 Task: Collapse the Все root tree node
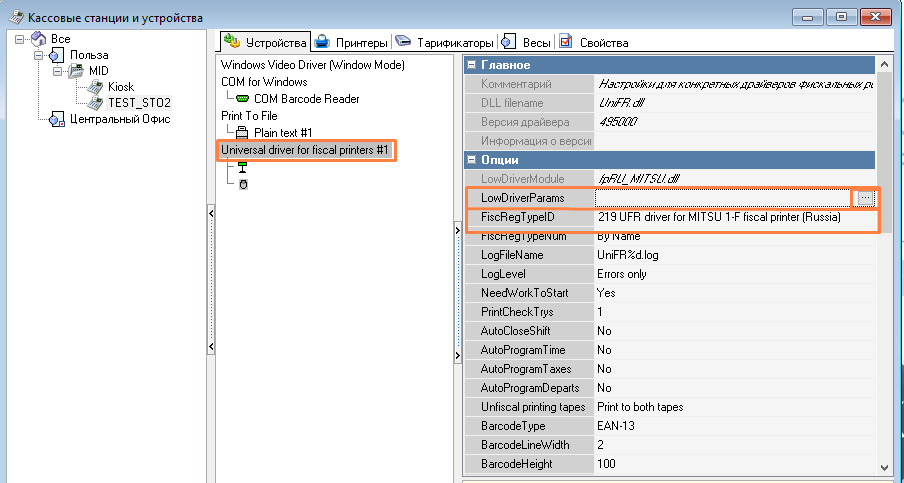tap(21, 39)
